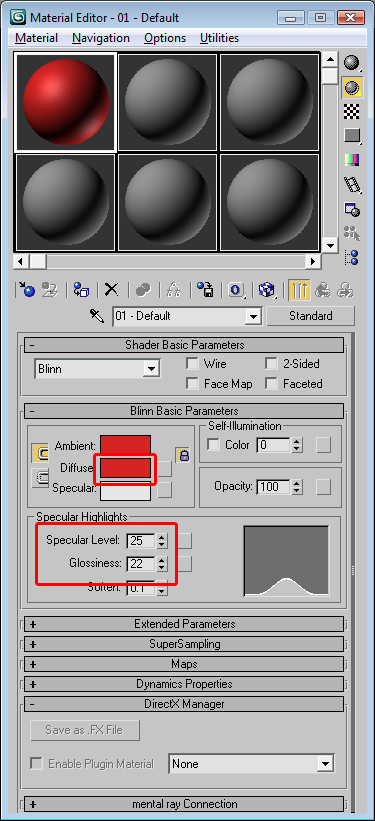The height and width of the screenshot is (821, 375).
Task: Expand the SuperSampling rollout
Action: pyautogui.click(x=184, y=644)
